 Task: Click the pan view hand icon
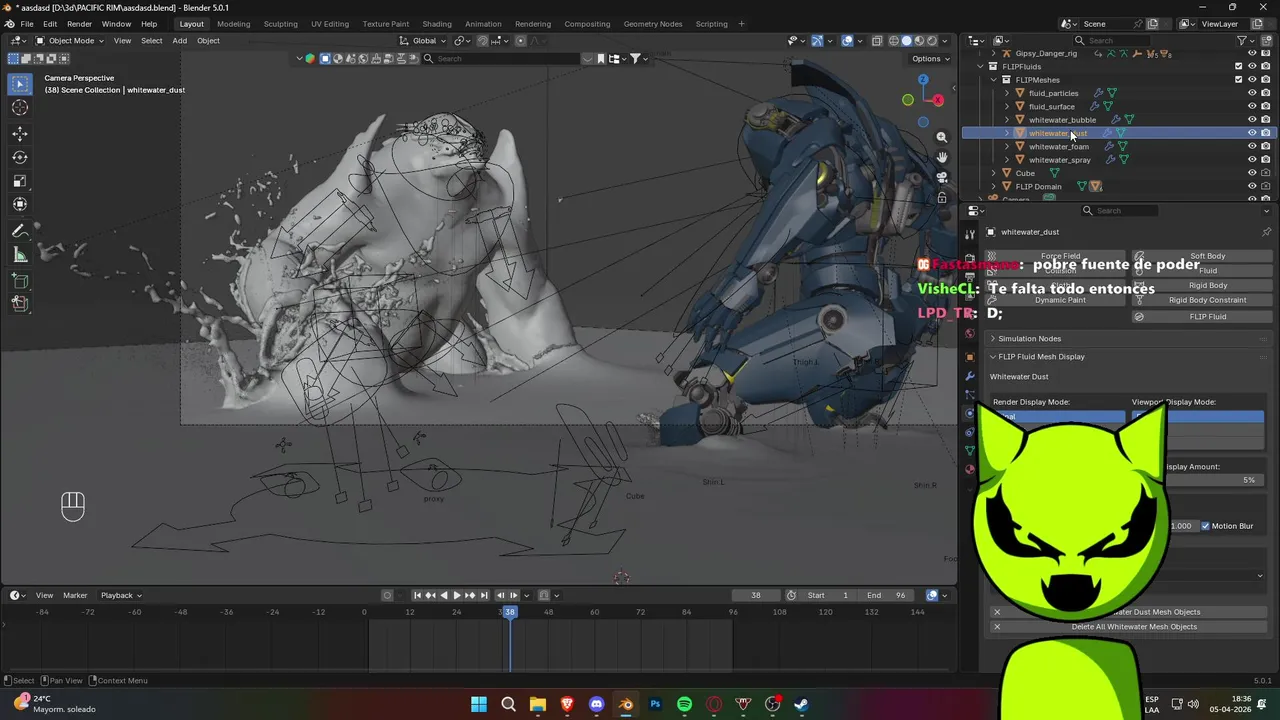pos(941,157)
